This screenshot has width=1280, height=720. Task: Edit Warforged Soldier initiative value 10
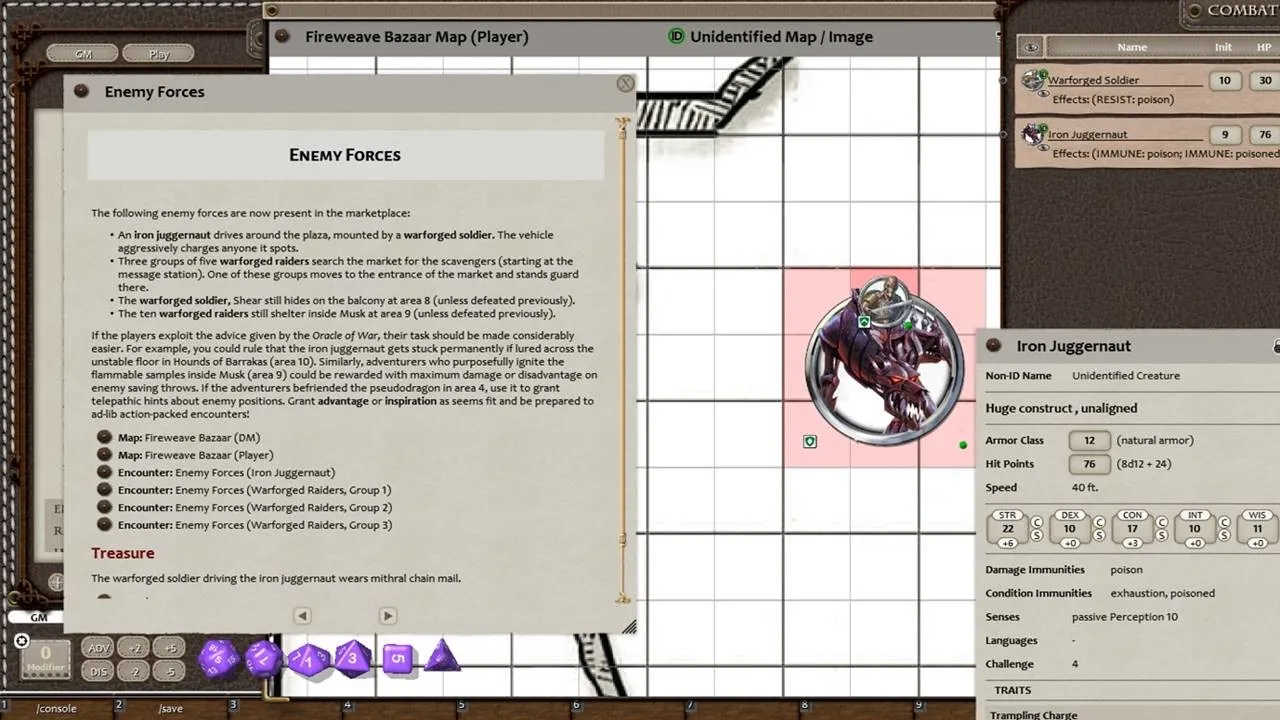pyautogui.click(x=1224, y=81)
